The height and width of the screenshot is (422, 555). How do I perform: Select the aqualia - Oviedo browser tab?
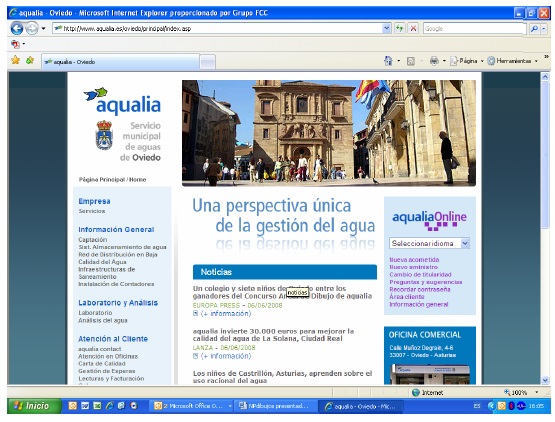pos(120,62)
